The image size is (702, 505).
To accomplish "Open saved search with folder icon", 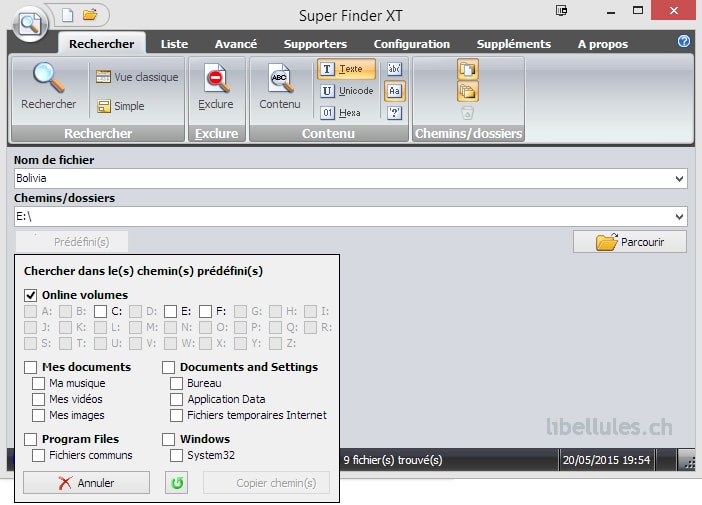I will (x=90, y=15).
